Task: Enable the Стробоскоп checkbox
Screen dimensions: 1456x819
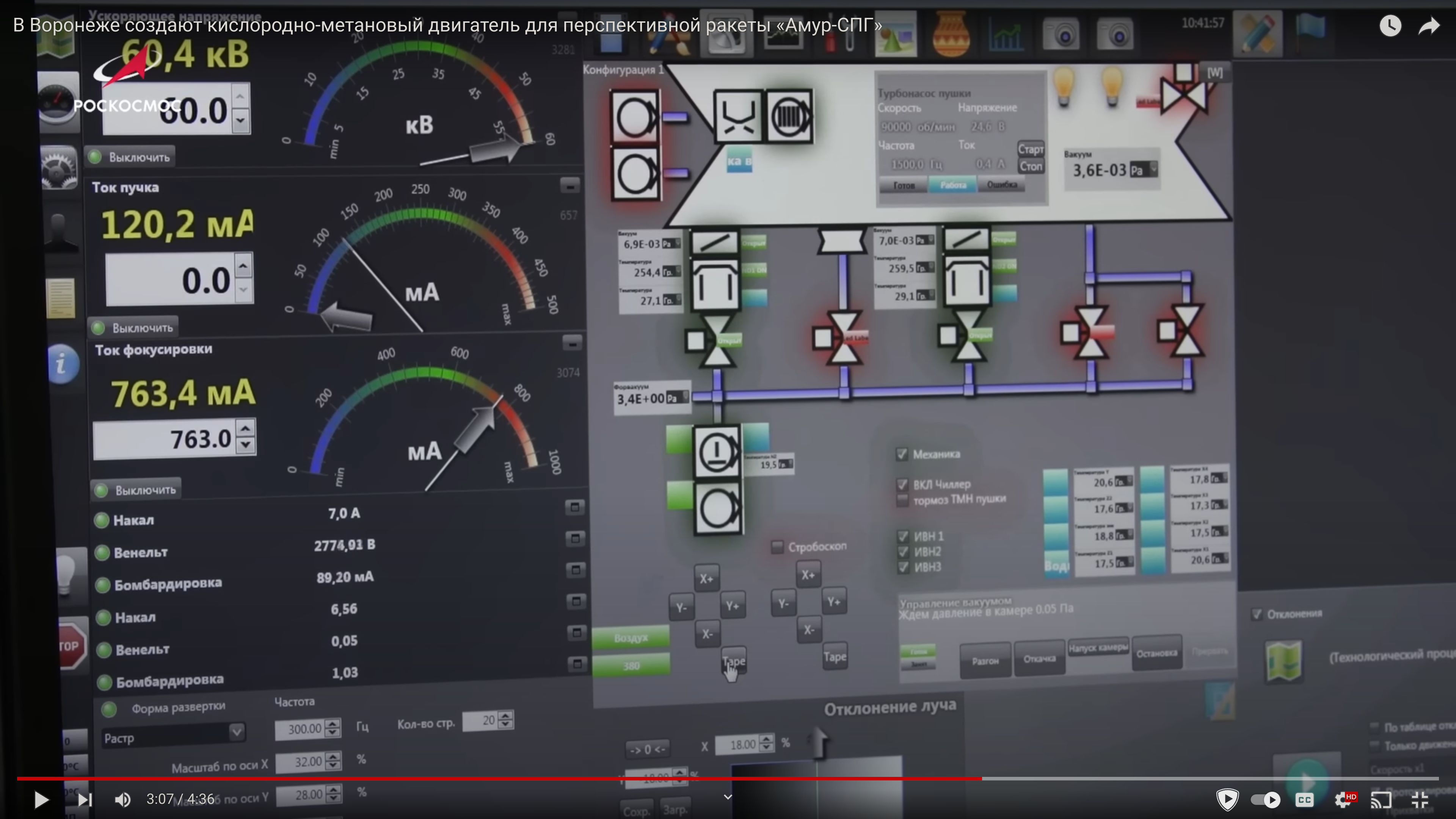Action: coord(777,547)
